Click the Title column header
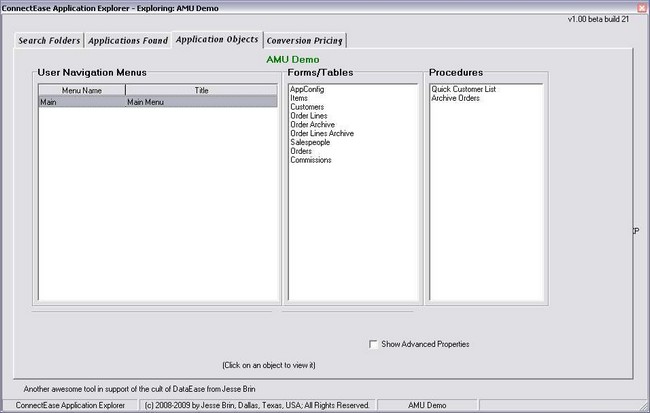 click(201, 90)
